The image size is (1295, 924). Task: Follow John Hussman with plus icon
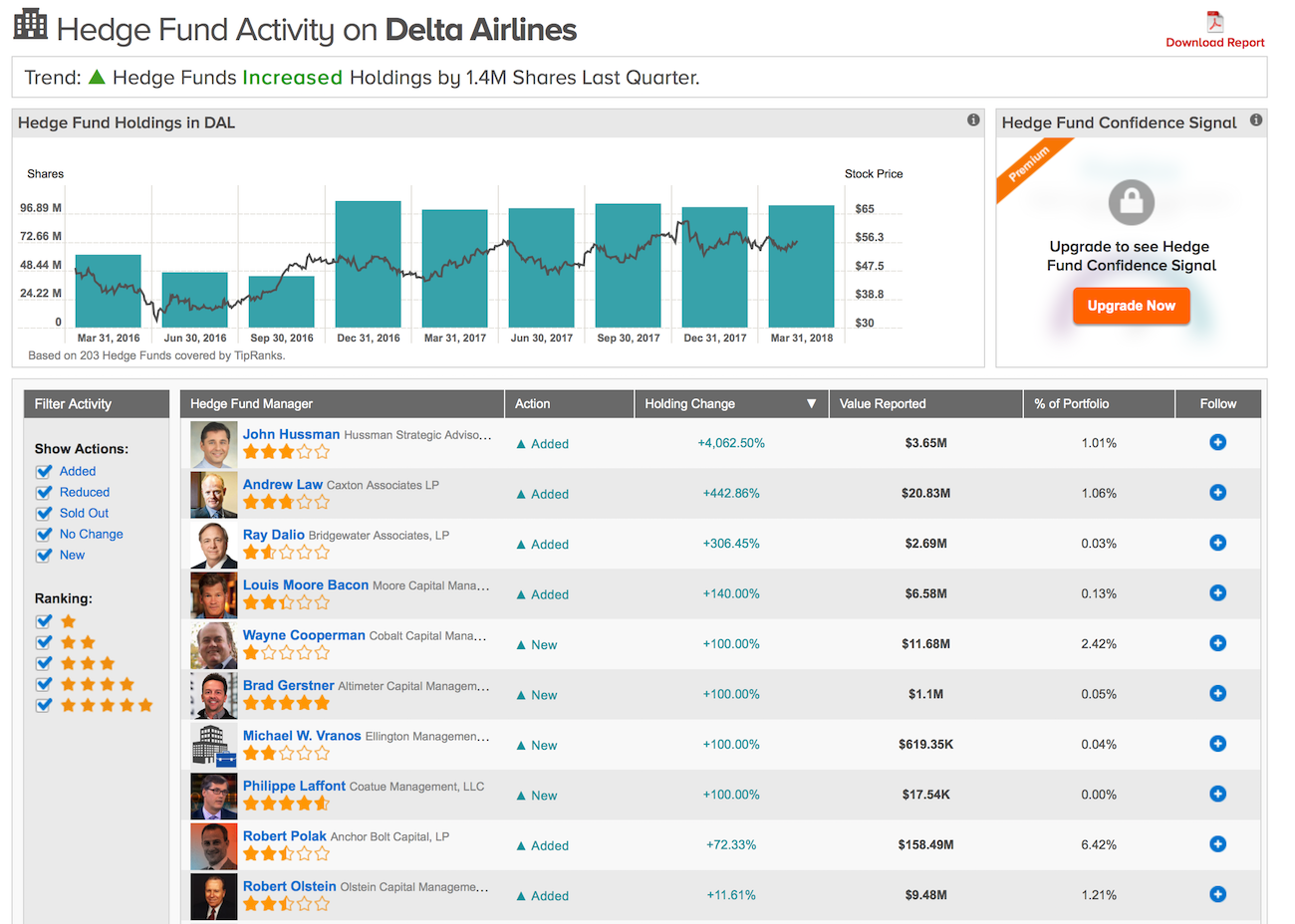click(x=1217, y=442)
